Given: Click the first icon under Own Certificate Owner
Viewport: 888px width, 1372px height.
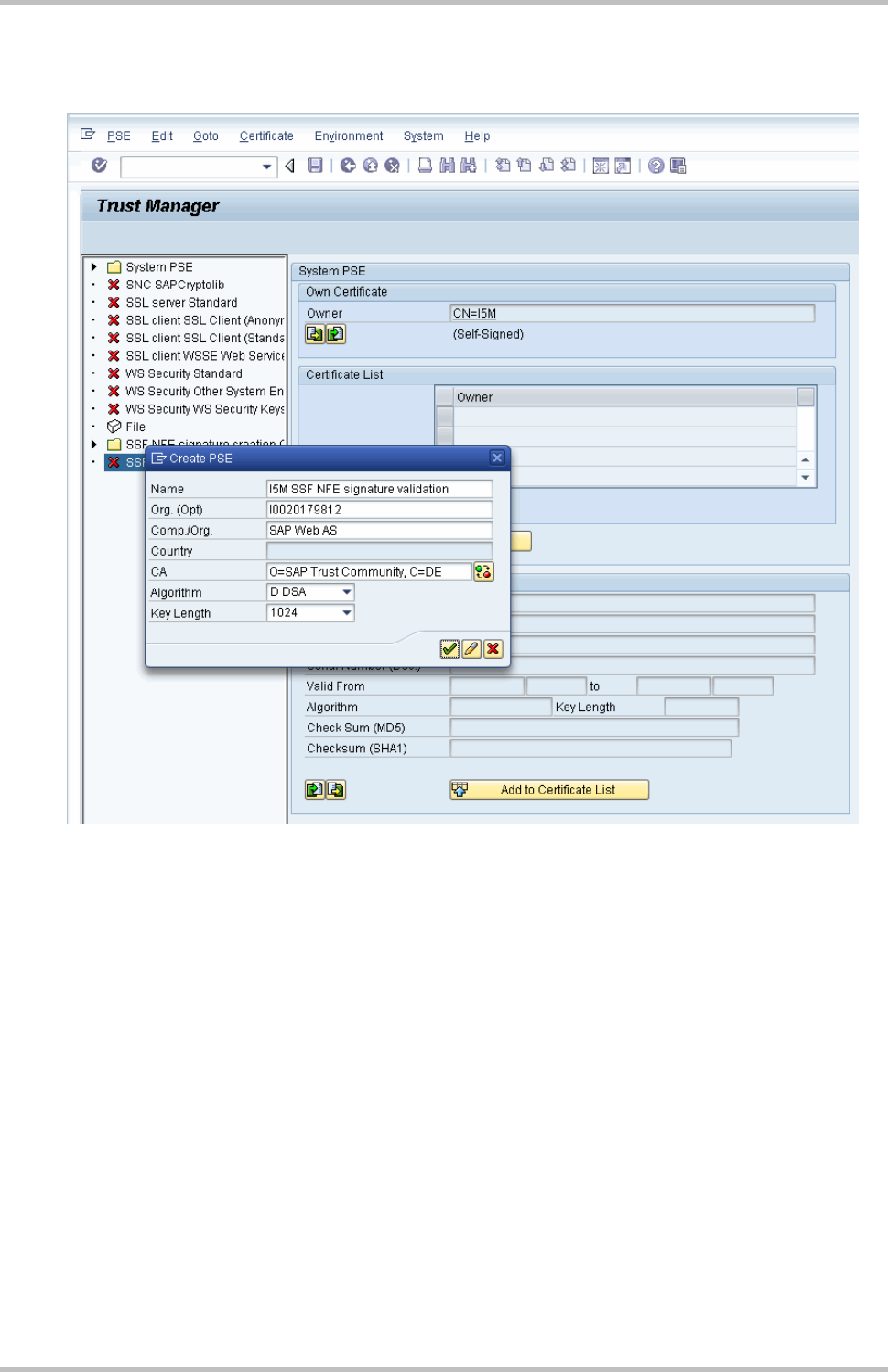Looking at the screenshot, I should click(315, 334).
